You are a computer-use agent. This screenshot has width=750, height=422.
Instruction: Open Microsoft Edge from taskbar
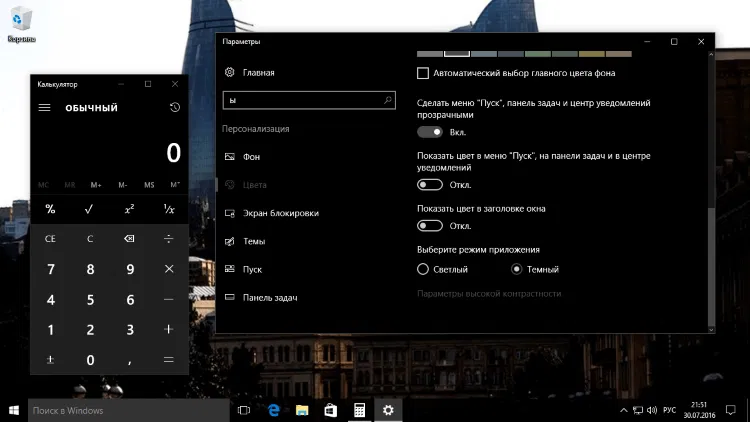(272, 410)
